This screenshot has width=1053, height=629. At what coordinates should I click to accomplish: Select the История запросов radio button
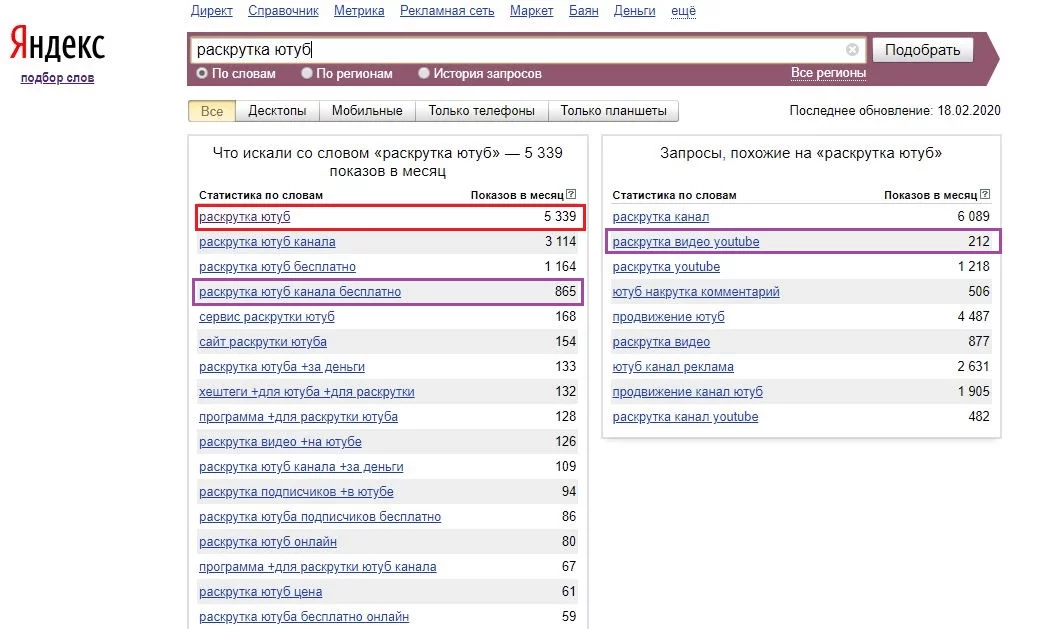tap(424, 73)
